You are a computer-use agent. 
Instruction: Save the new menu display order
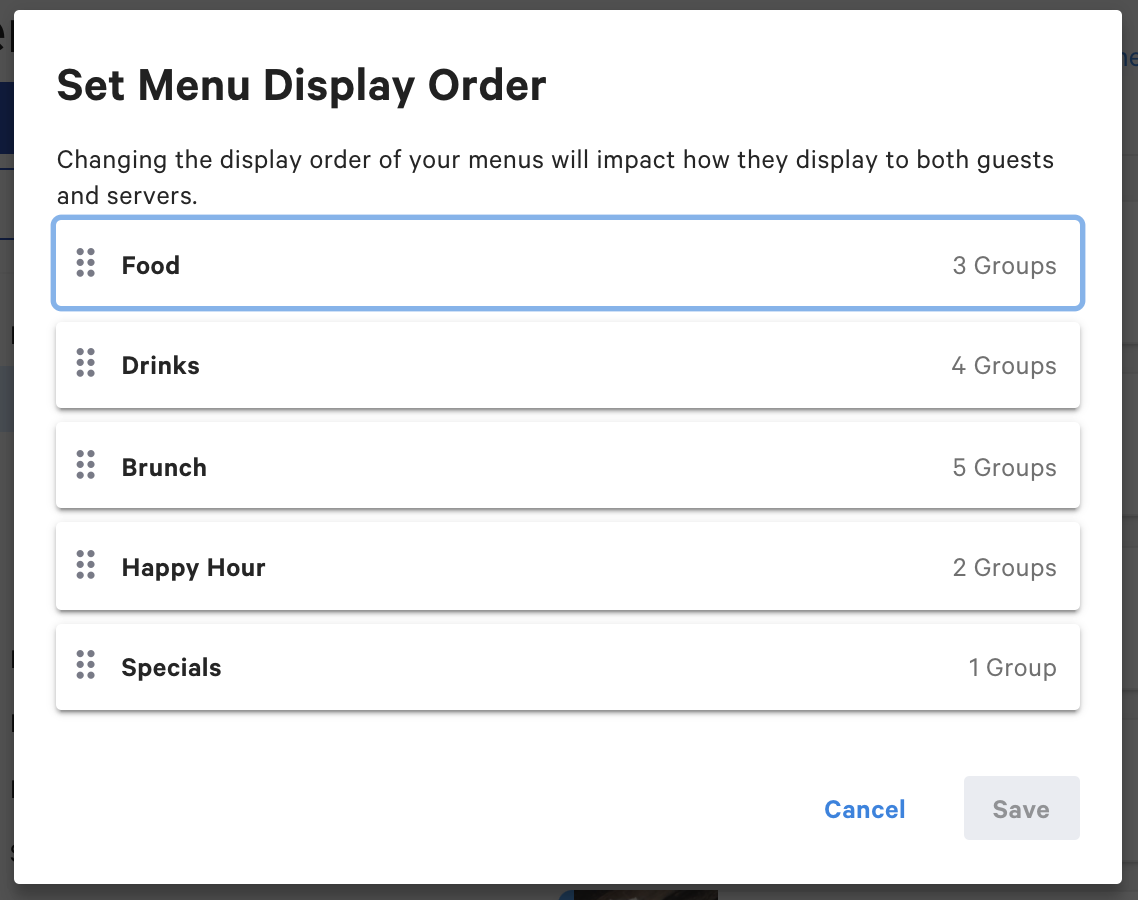coord(1021,808)
